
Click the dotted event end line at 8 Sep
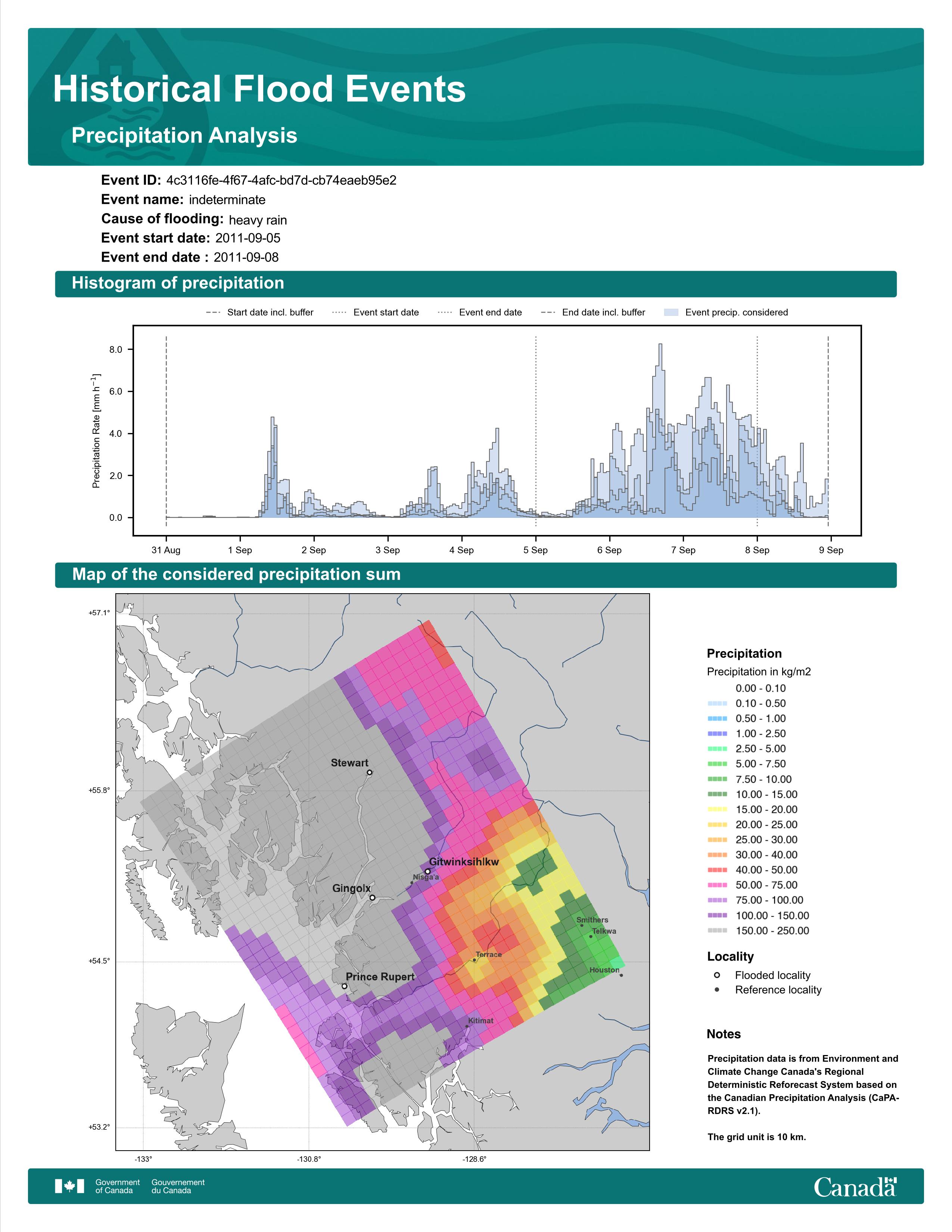pyautogui.click(x=757, y=431)
